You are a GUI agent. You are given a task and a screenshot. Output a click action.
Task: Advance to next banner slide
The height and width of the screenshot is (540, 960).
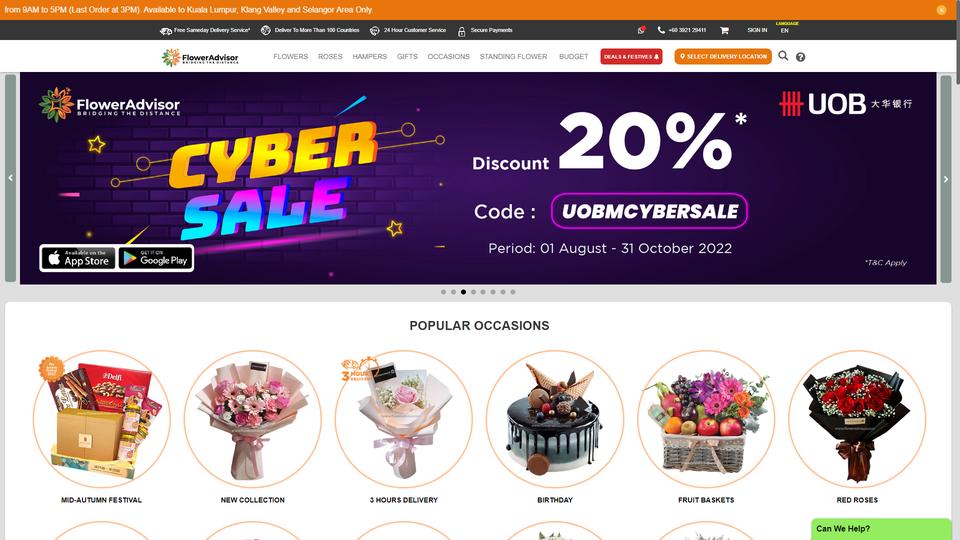click(x=946, y=179)
